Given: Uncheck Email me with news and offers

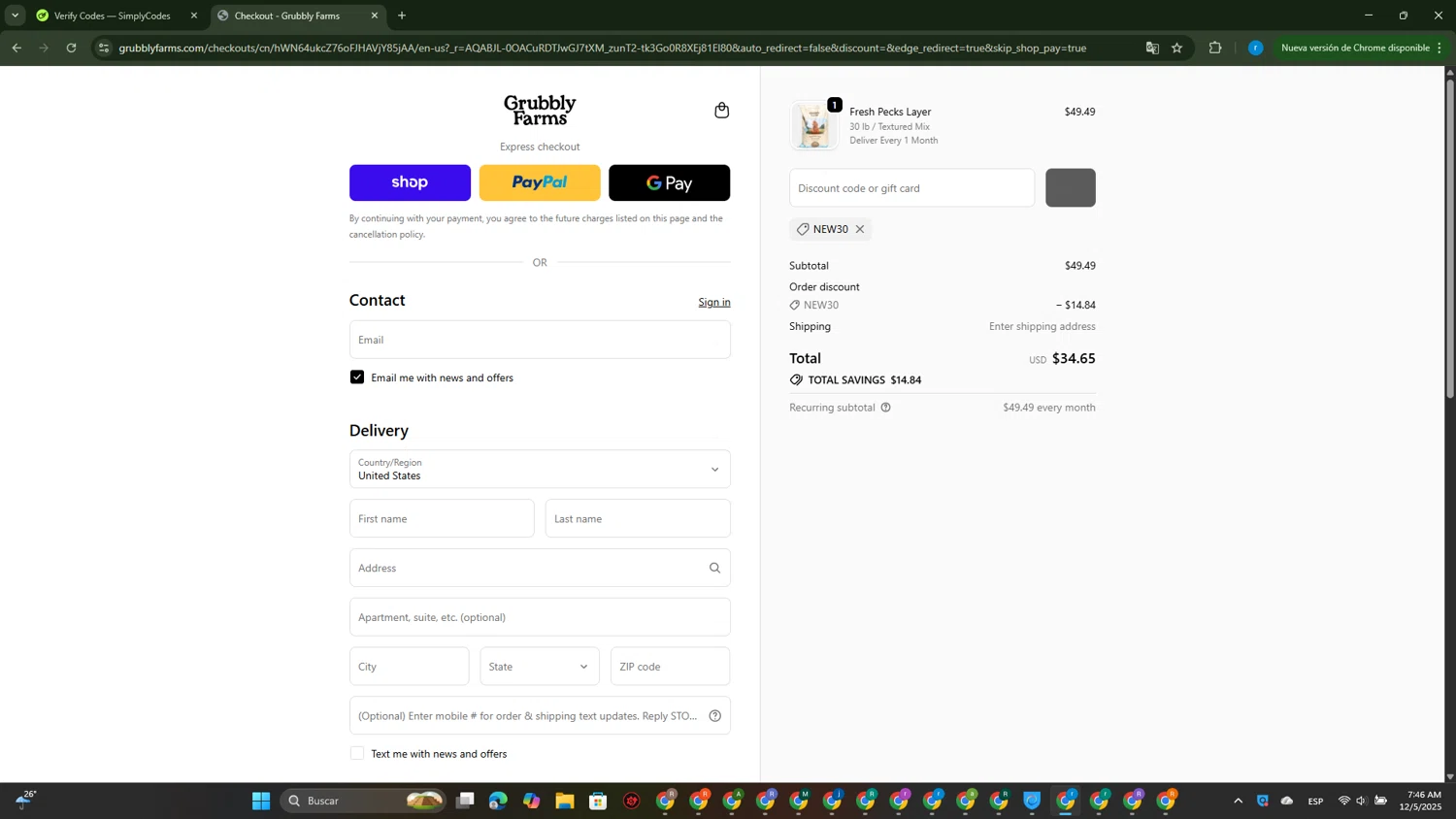Looking at the screenshot, I should 357,377.
